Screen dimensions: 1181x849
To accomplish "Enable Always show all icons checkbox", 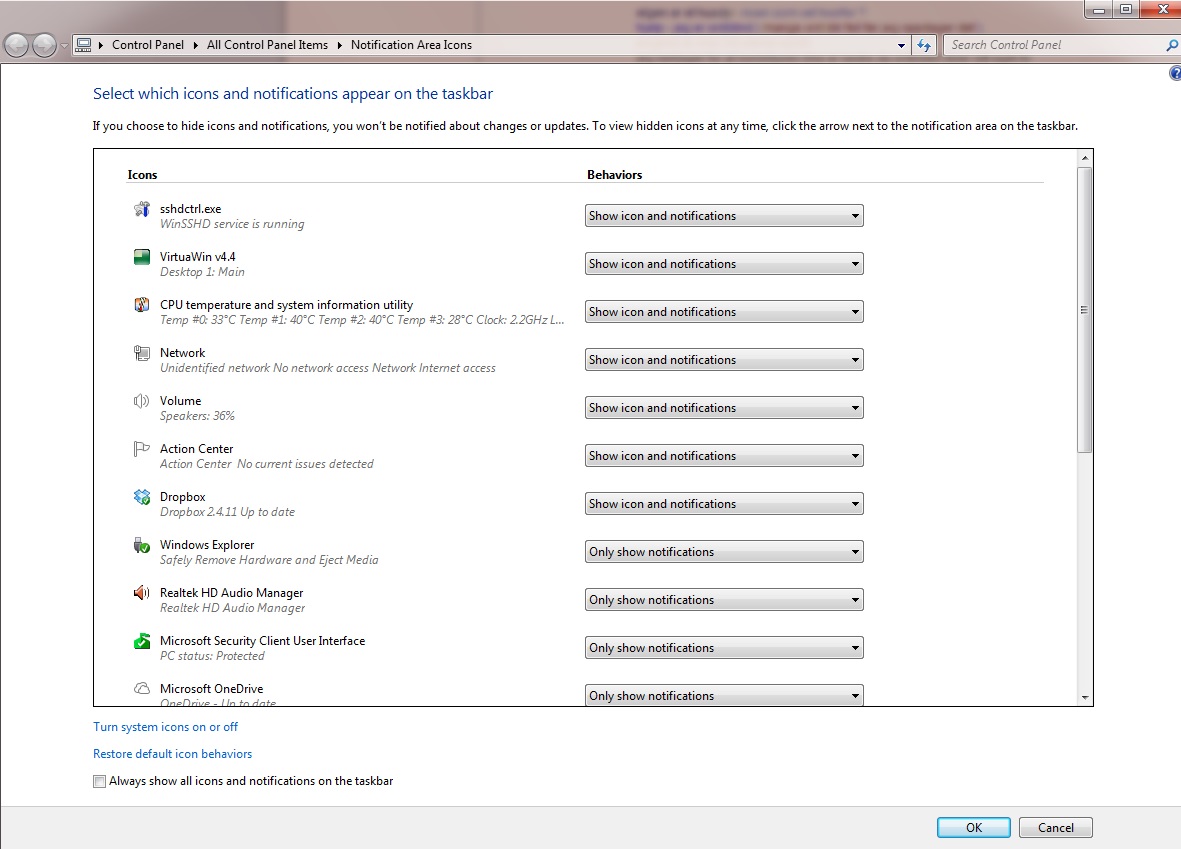I will 99,781.
